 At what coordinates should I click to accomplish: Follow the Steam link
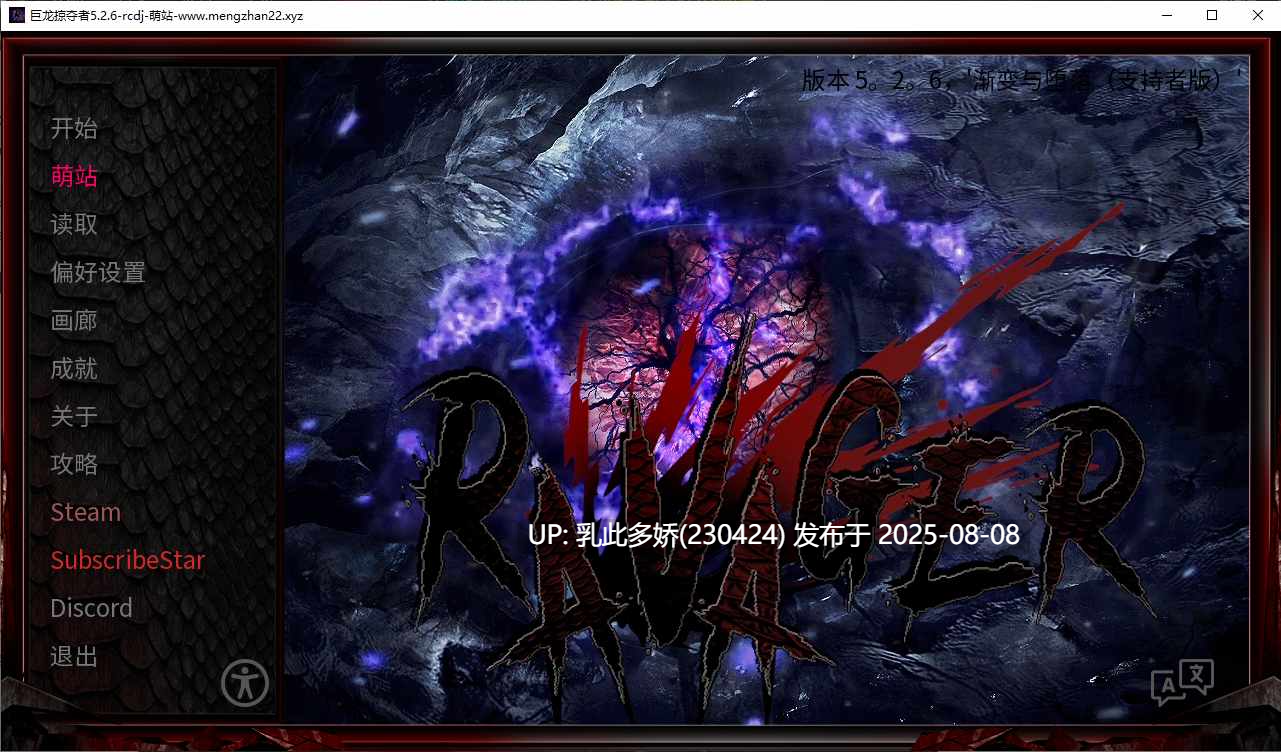(x=86, y=512)
